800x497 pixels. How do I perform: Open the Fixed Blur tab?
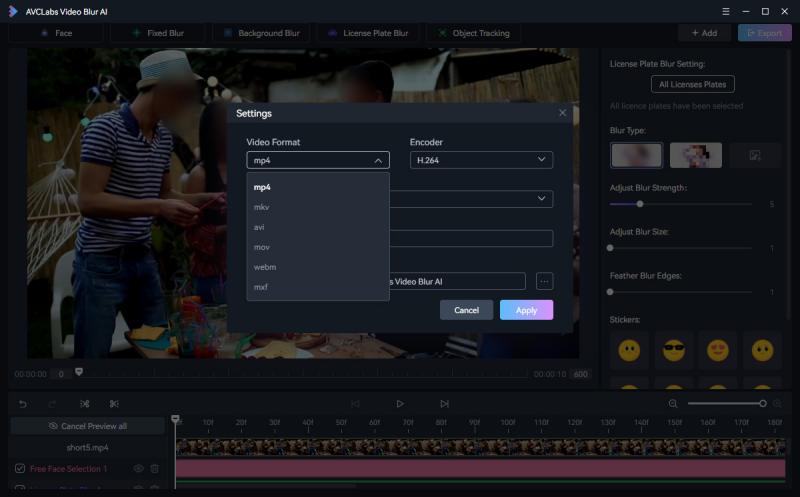pyautogui.click(x=158, y=33)
